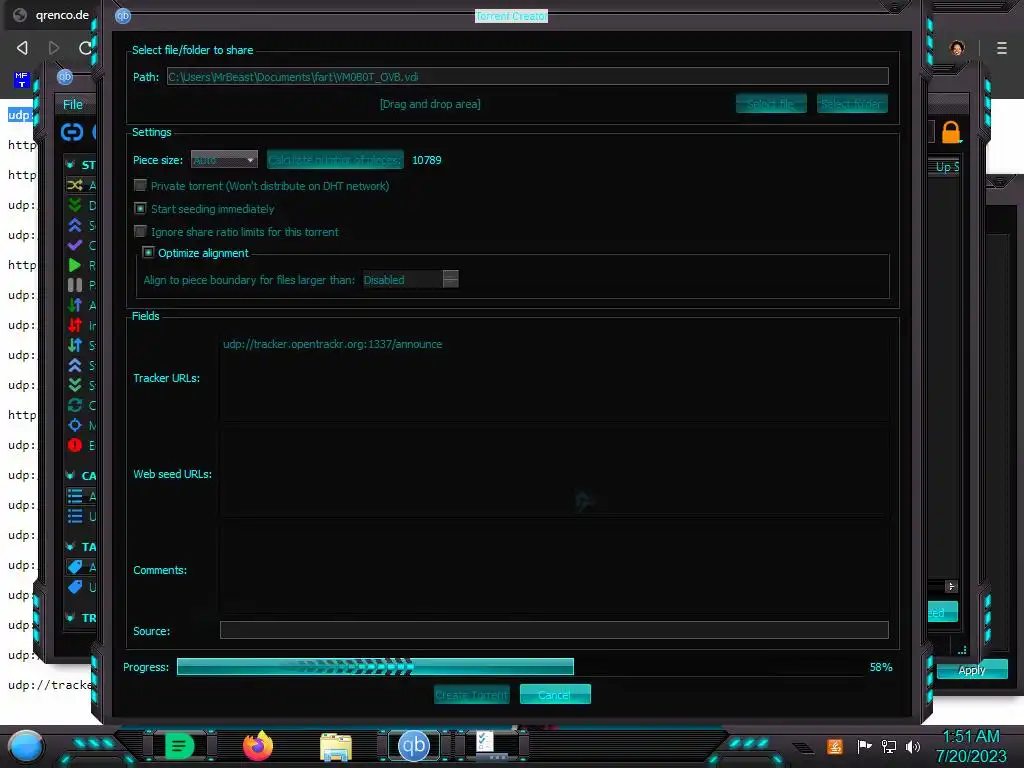The width and height of the screenshot is (1024, 768).
Task: Click the Apply button in background window
Action: [972, 670]
